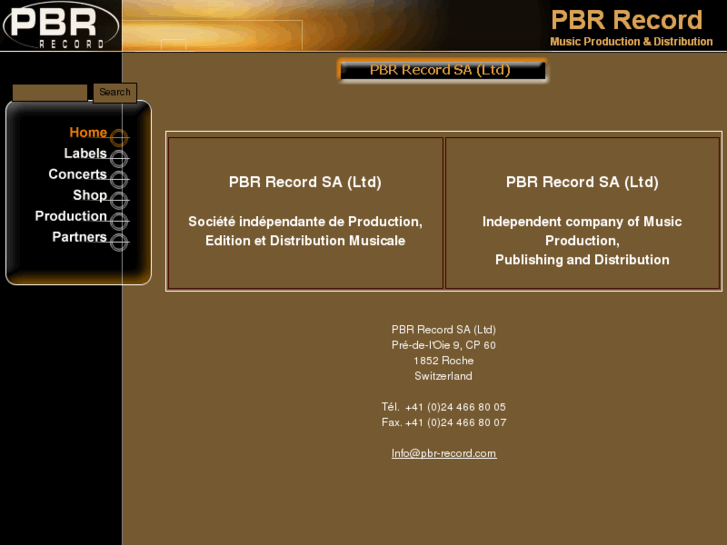727x545 pixels.
Task: Click the Tél. +41 (0)24 466 80 05 line
Action: tap(444, 407)
